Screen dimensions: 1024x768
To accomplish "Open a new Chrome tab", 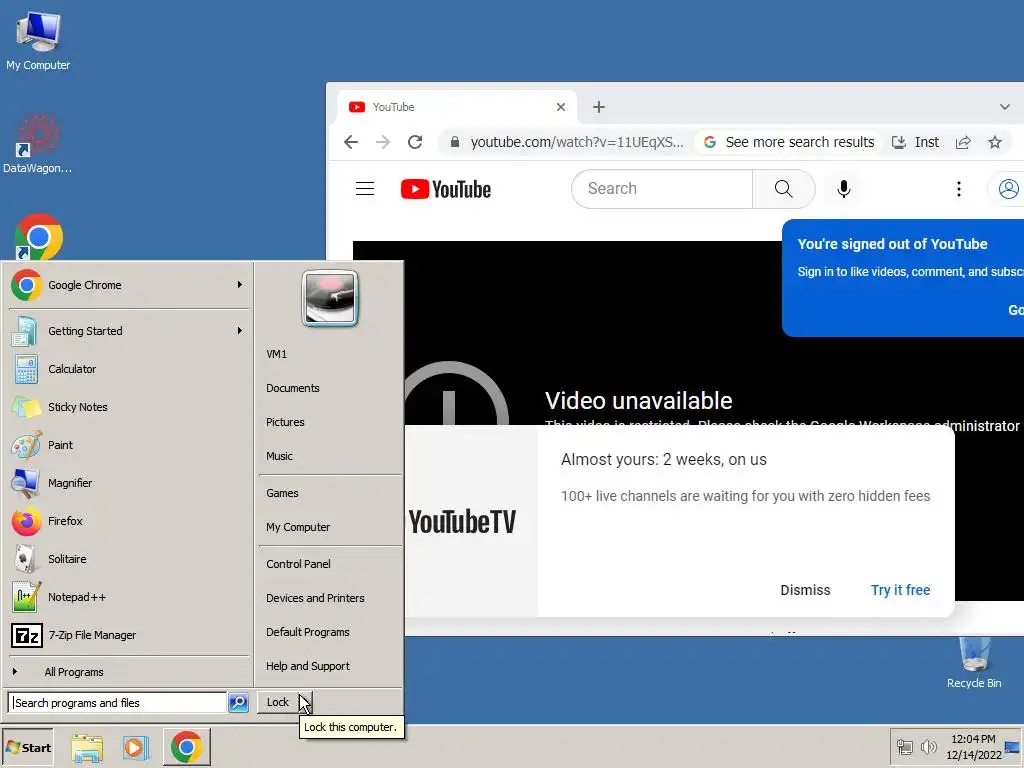I will pos(599,107).
